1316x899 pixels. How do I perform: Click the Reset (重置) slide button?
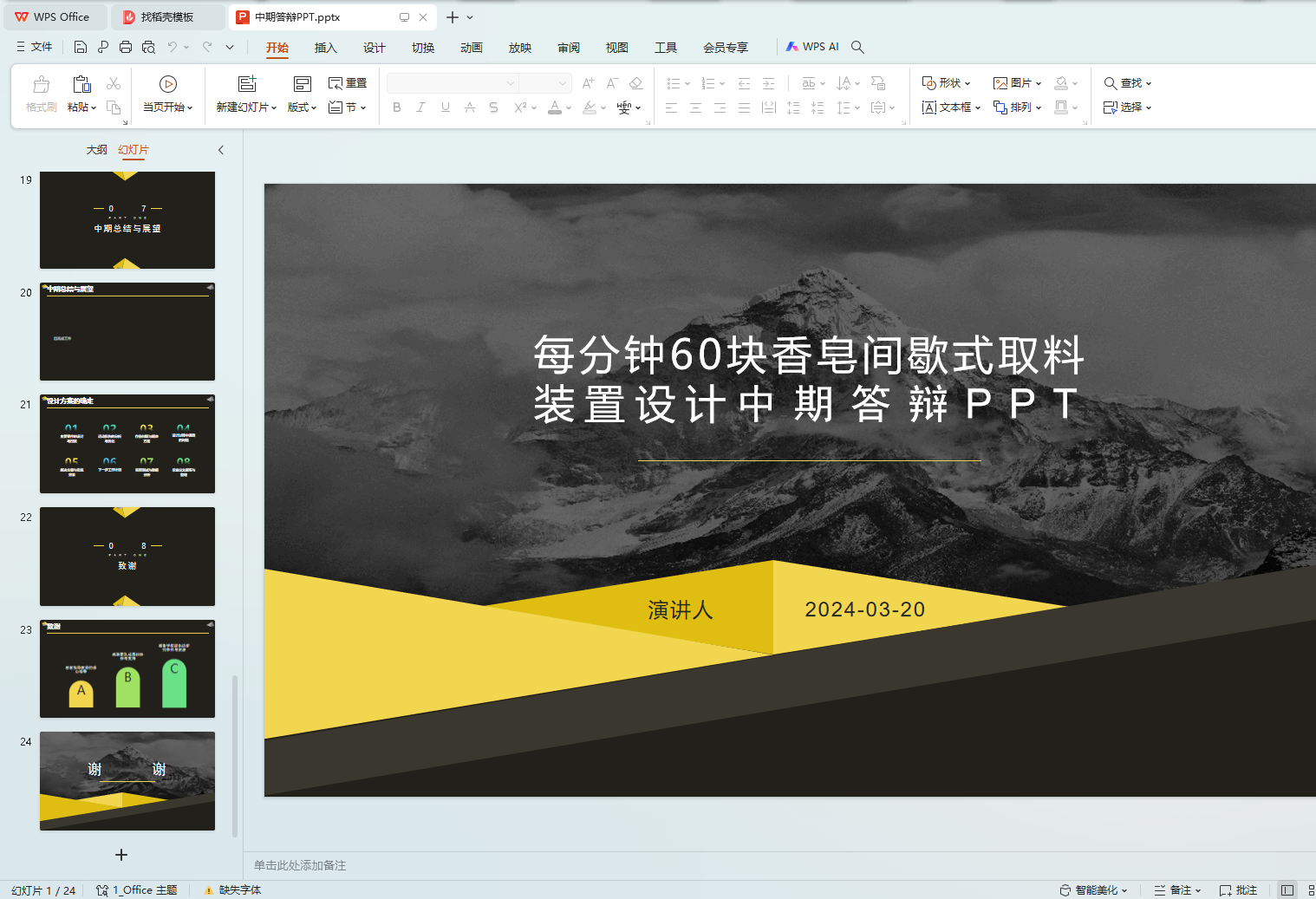tap(348, 83)
